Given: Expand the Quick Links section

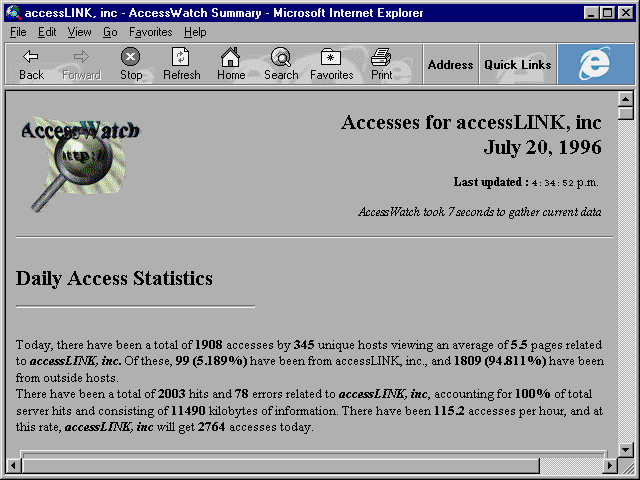Looking at the screenshot, I should pyautogui.click(x=518, y=64).
